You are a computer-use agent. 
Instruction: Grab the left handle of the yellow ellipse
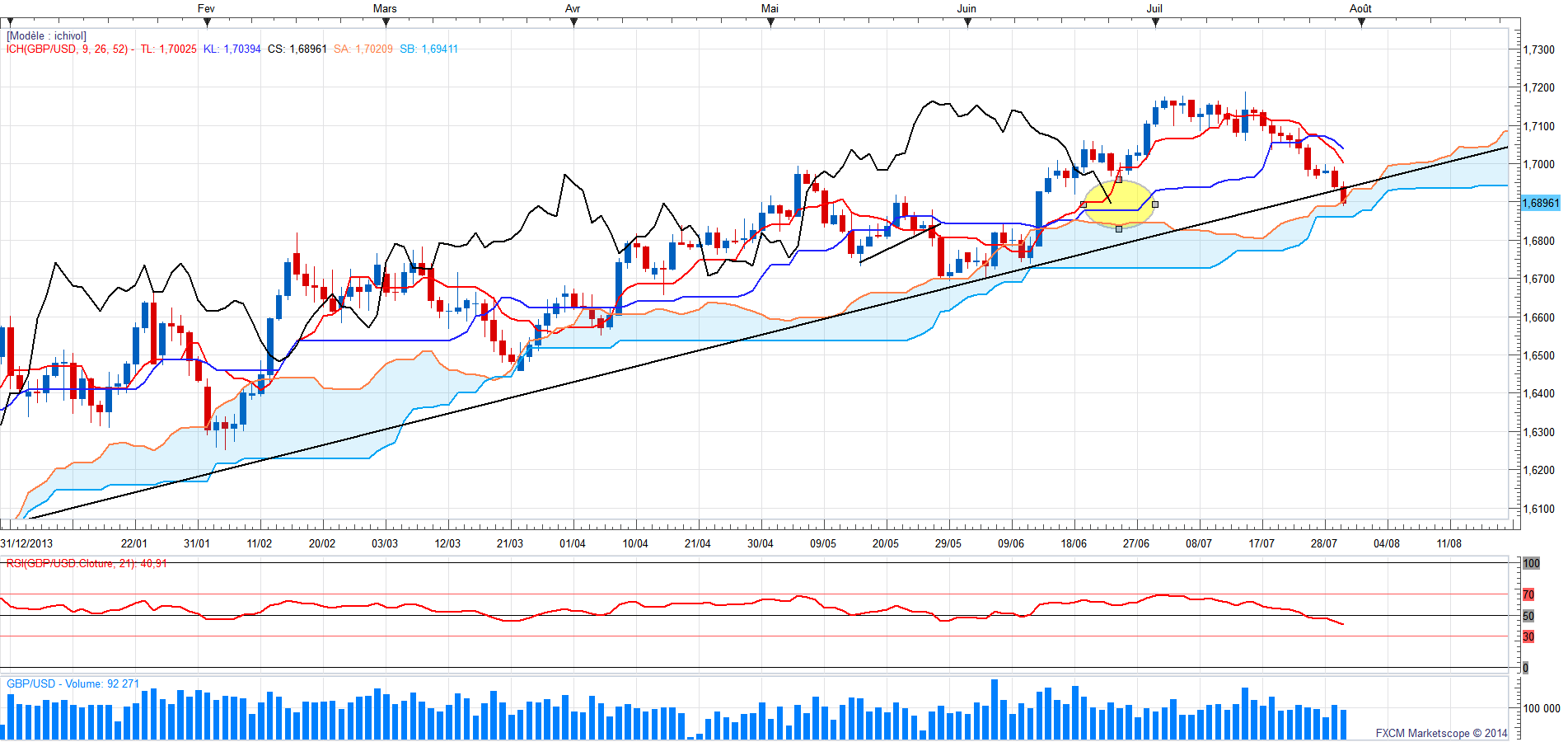tap(1083, 204)
